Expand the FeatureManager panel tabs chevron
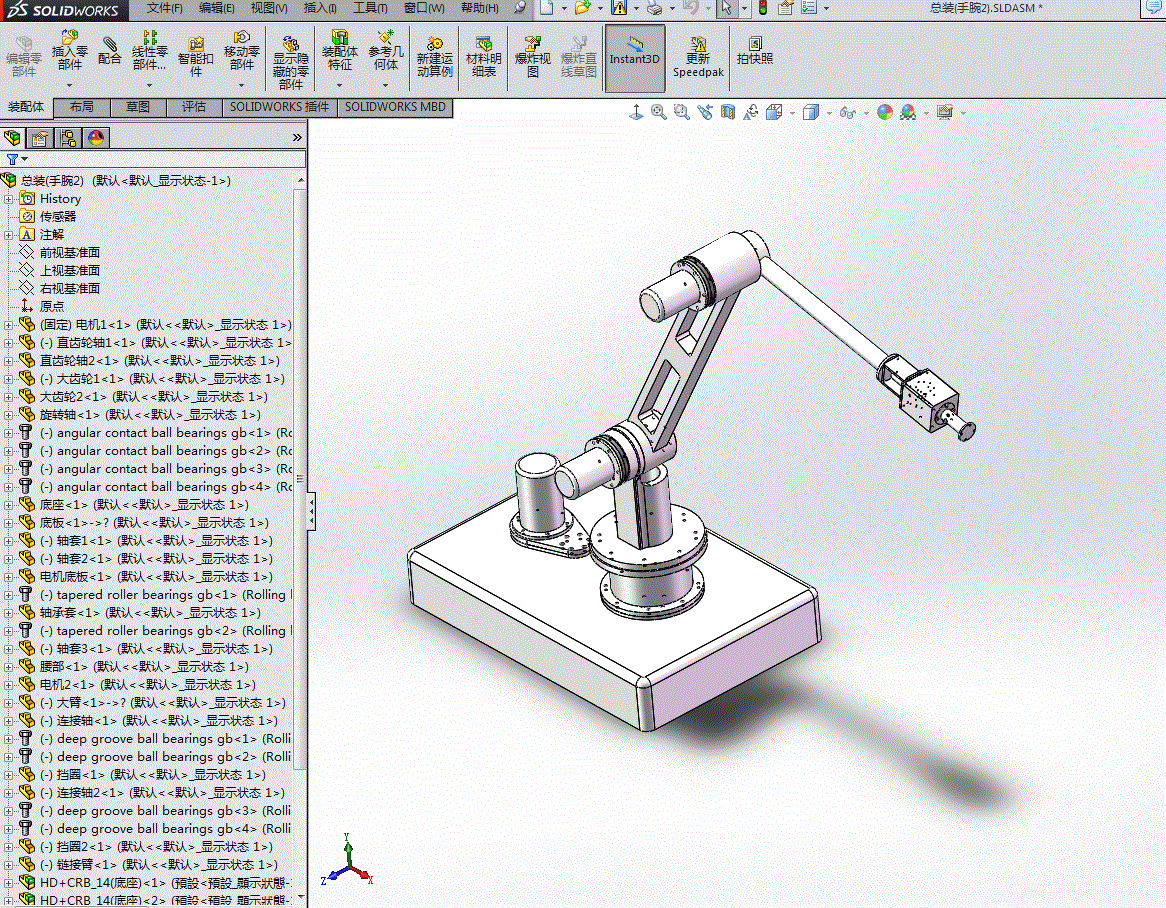 pyautogui.click(x=297, y=138)
